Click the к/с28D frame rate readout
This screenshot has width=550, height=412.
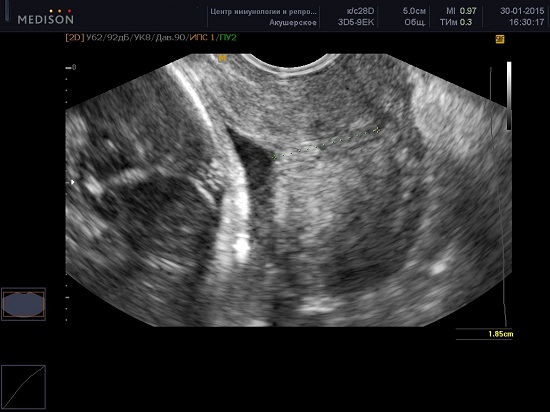360,11
